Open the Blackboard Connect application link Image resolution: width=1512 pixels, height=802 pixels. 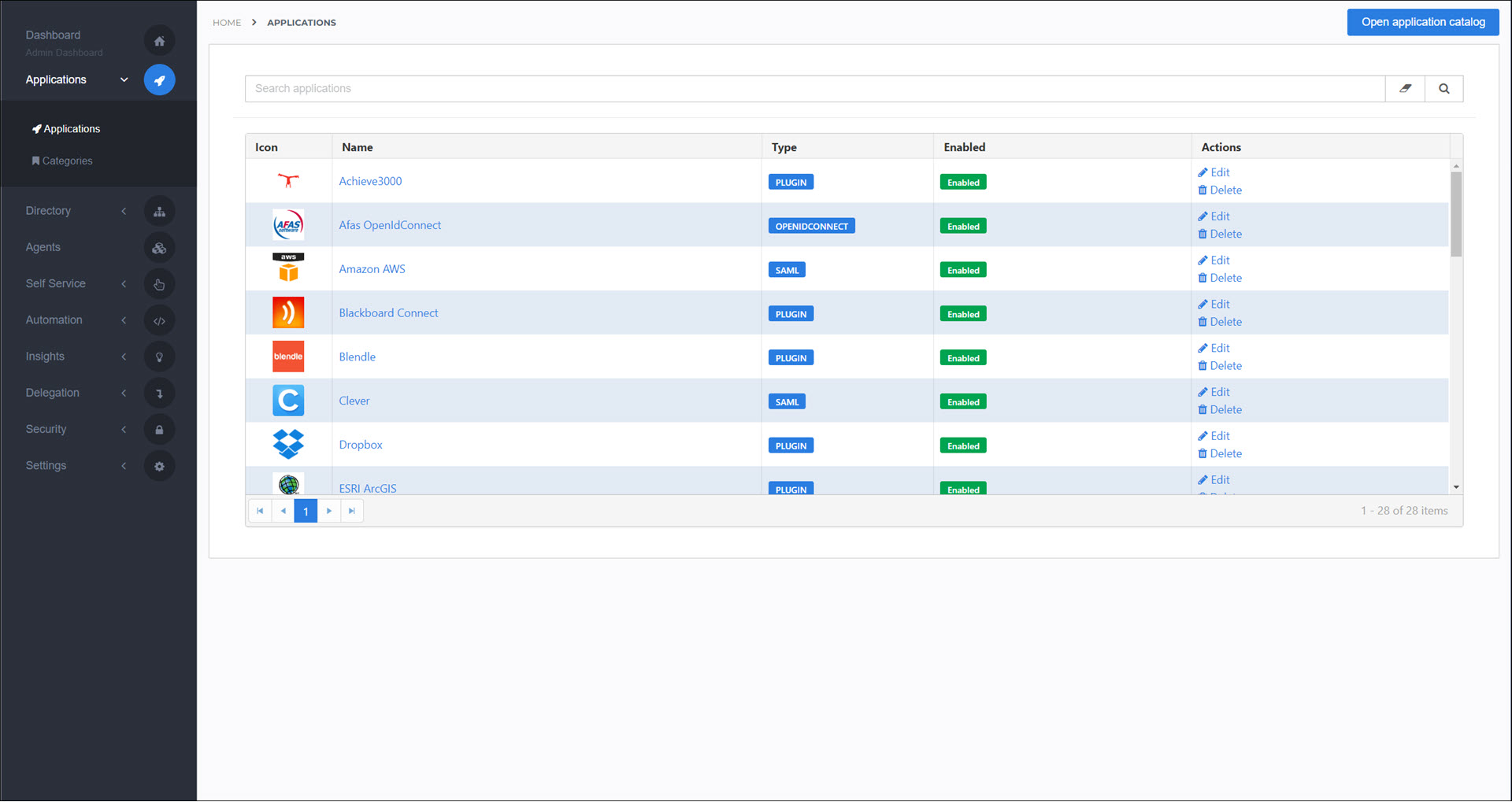388,313
